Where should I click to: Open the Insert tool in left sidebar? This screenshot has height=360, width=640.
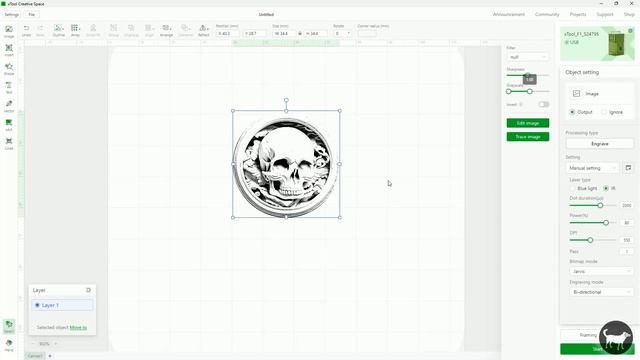pos(9,50)
